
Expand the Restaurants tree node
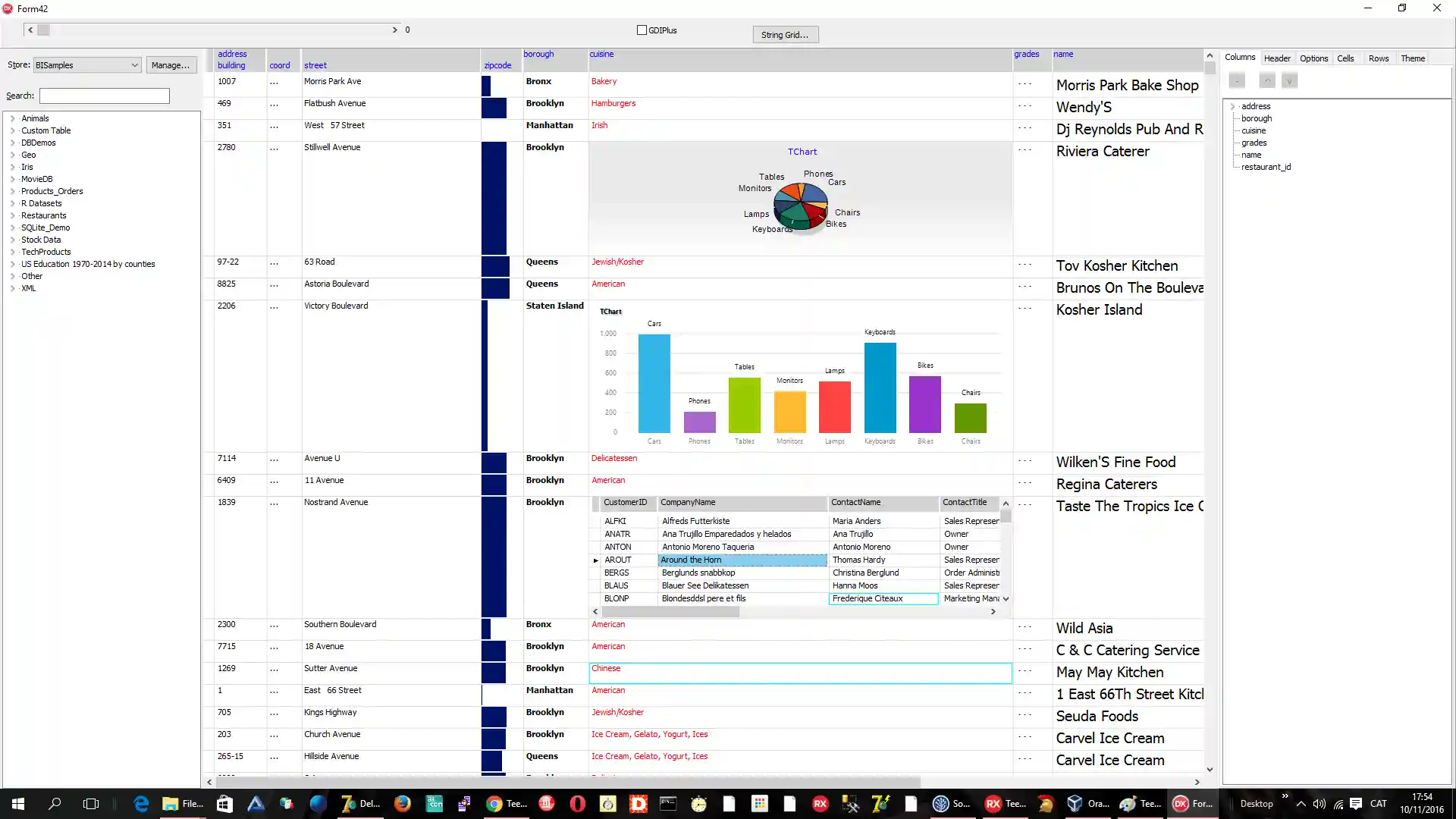13,215
